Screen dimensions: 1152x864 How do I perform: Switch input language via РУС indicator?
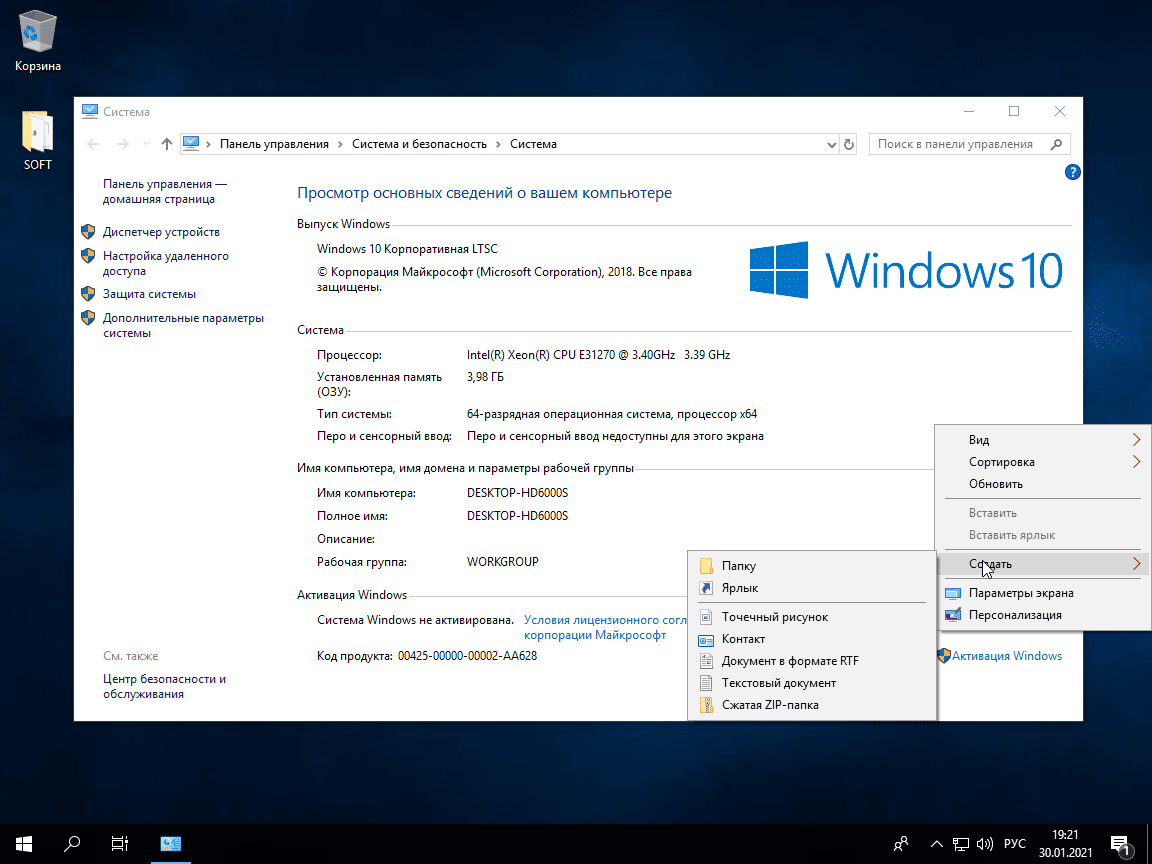click(1015, 844)
